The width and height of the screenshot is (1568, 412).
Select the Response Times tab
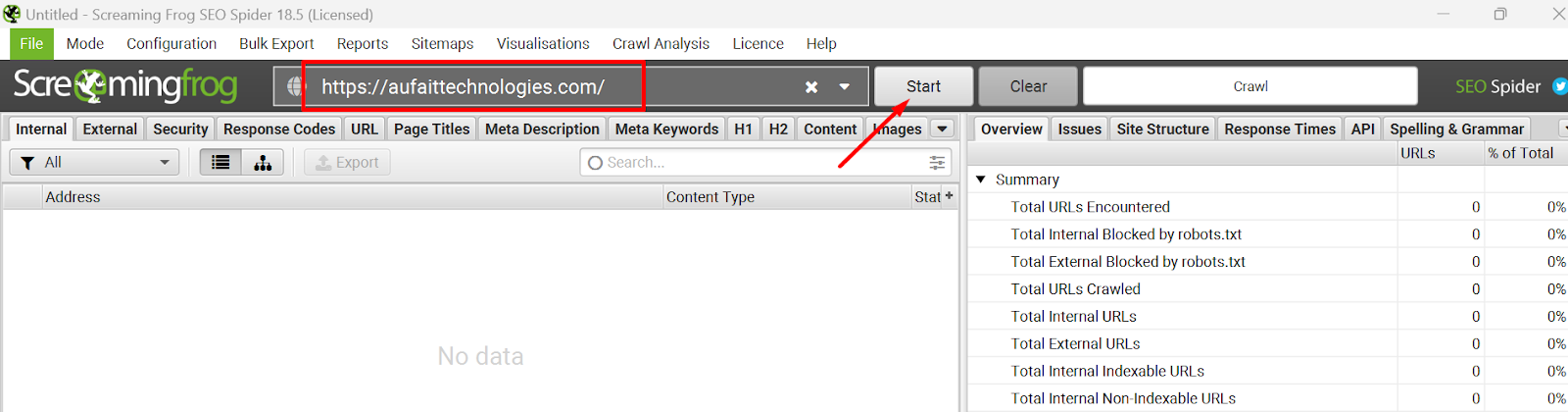pos(1280,129)
